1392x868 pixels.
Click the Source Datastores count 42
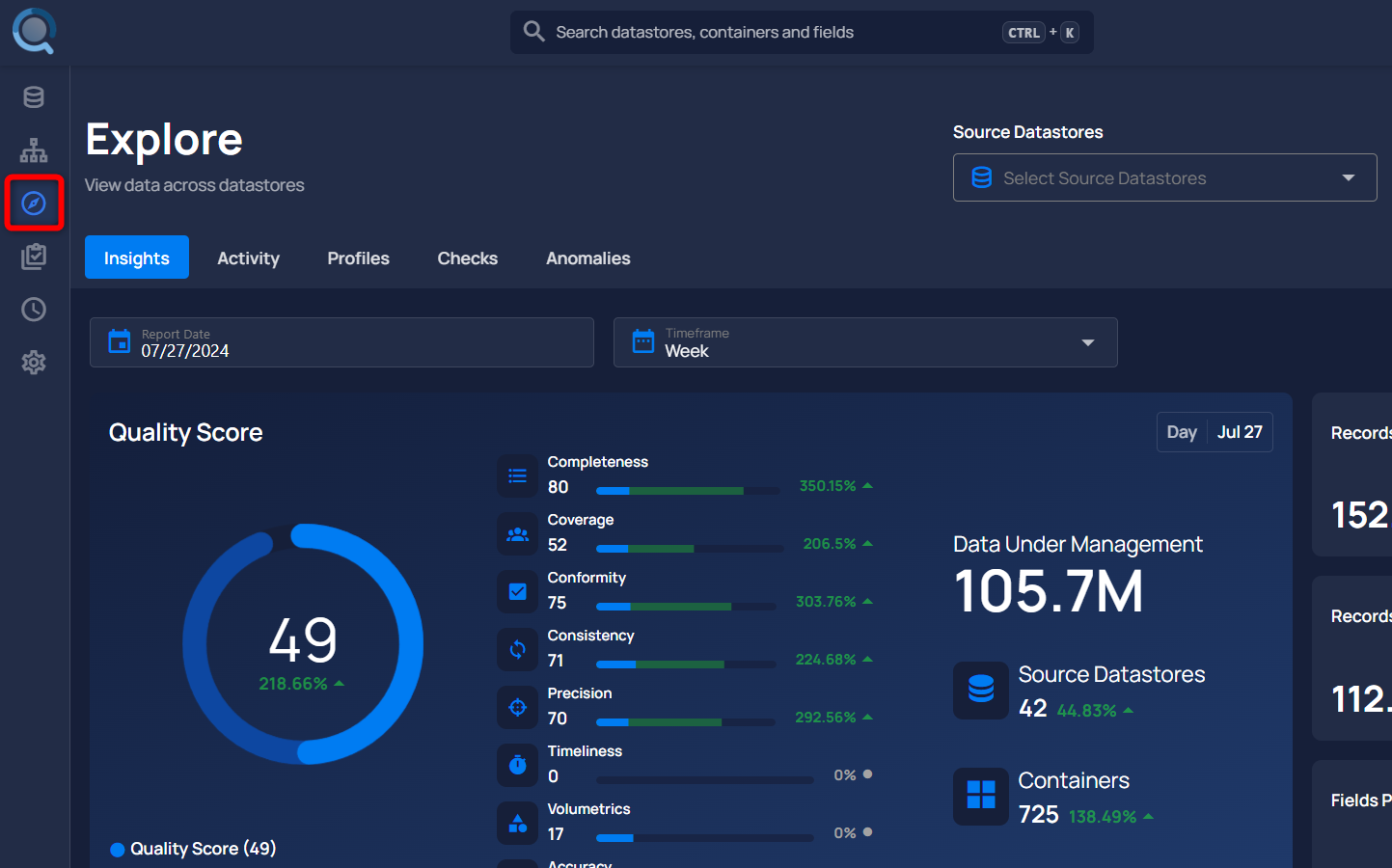coord(1033,709)
